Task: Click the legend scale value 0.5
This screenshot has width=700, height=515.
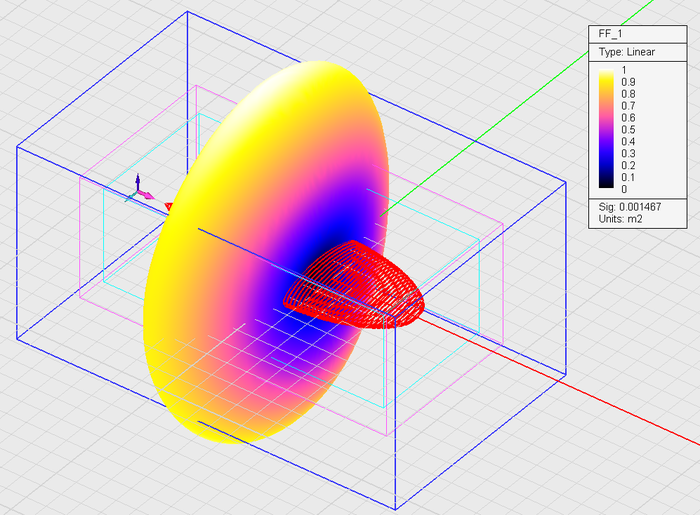Action: (628, 130)
